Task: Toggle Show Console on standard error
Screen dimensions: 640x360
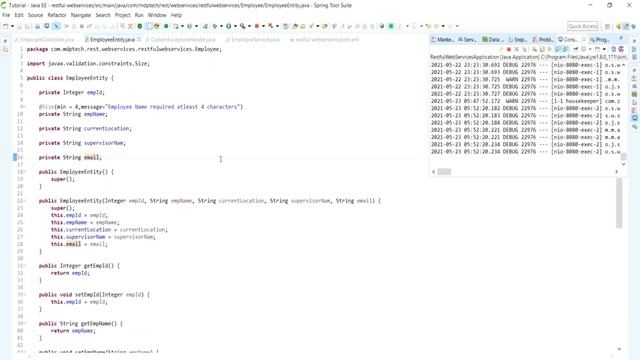Action: (x=566, y=49)
